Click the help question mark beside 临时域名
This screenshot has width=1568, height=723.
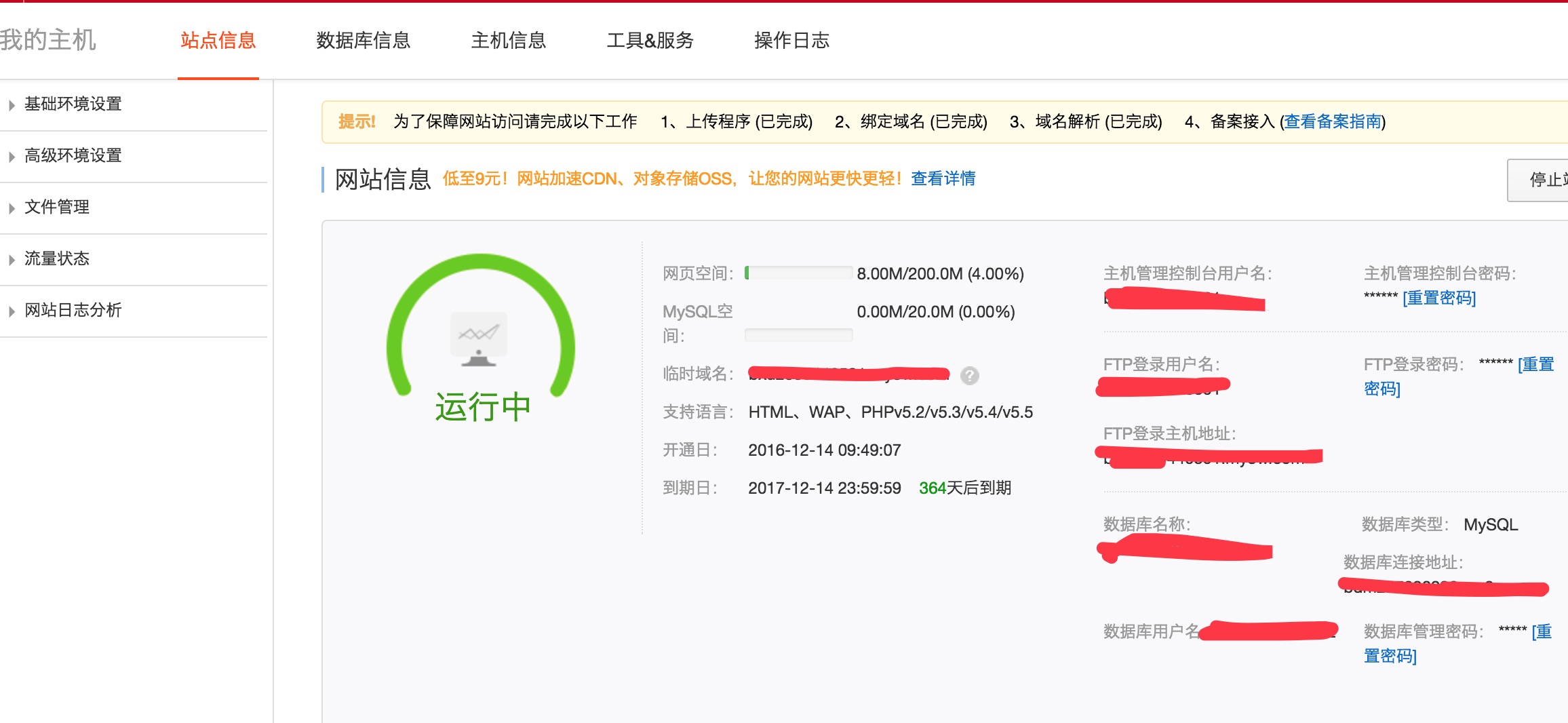click(x=970, y=375)
